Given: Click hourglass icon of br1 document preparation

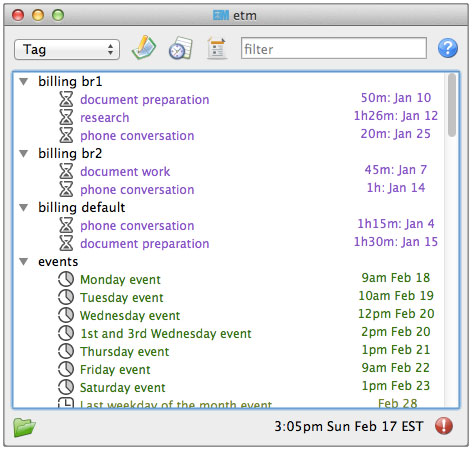Looking at the screenshot, I should tap(66, 99).
